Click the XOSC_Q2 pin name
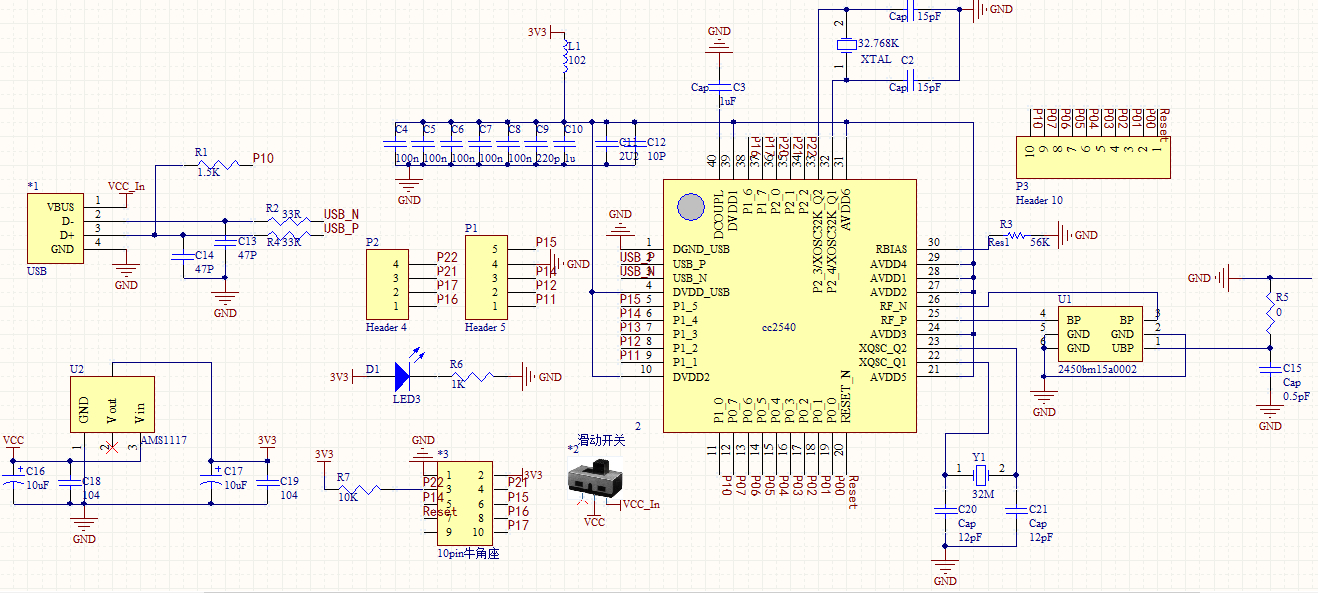This screenshot has width=1318, height=593. [x=883, y=347]
